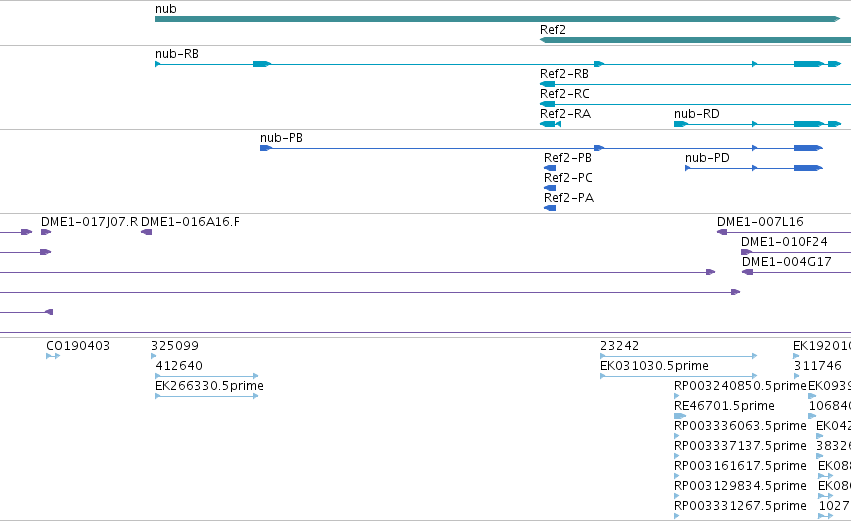Select the 23242 EST label

coord(619,346)
